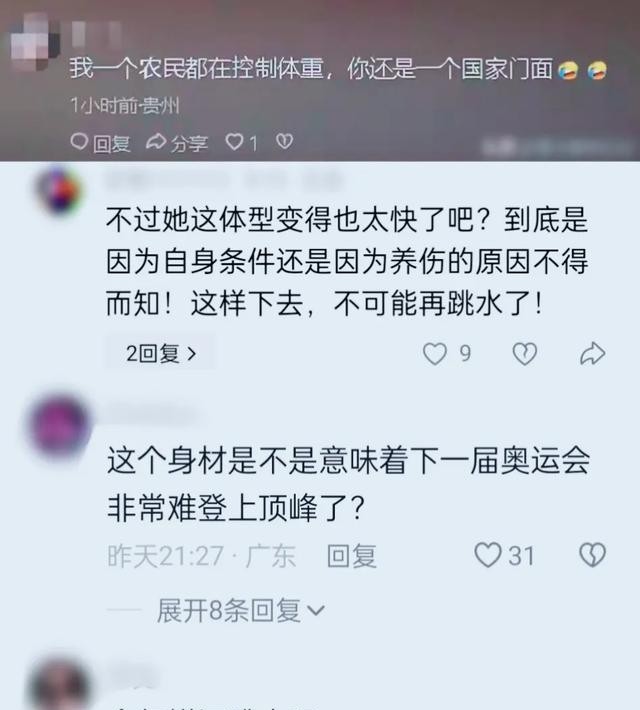Like the comment showing 9 likes

click(435, 354)
